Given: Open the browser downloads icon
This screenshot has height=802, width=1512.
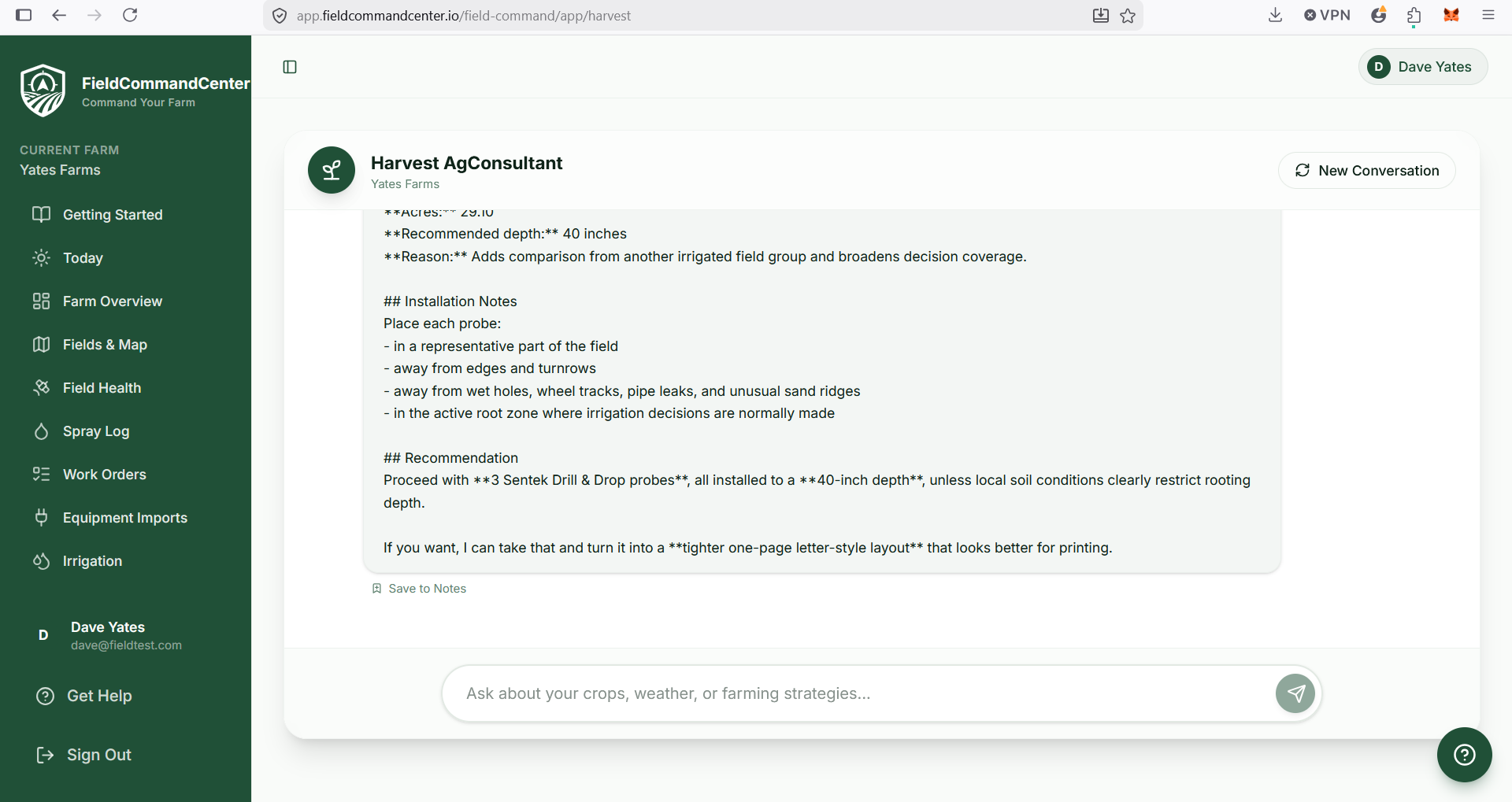Looking at the screenshot, I should [x=1275, y=15].
